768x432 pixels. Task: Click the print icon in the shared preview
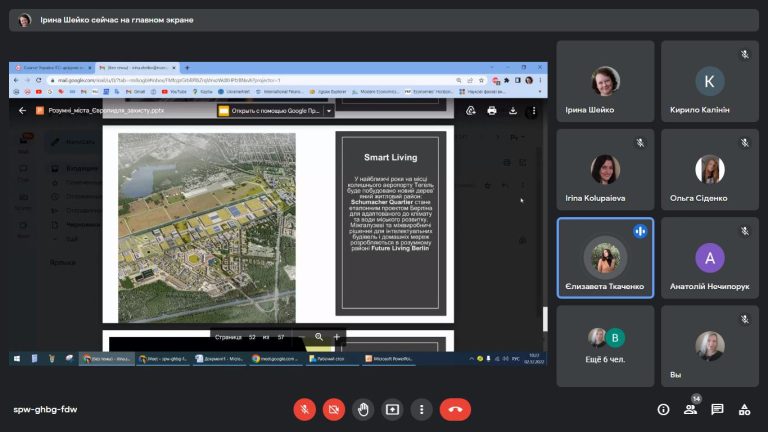tap(492, 111)
